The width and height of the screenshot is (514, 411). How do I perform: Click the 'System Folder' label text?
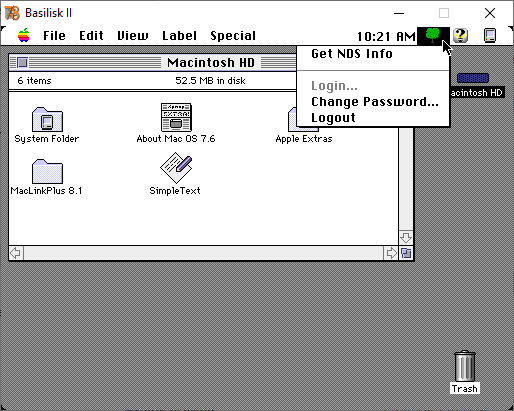click(47, 139)
